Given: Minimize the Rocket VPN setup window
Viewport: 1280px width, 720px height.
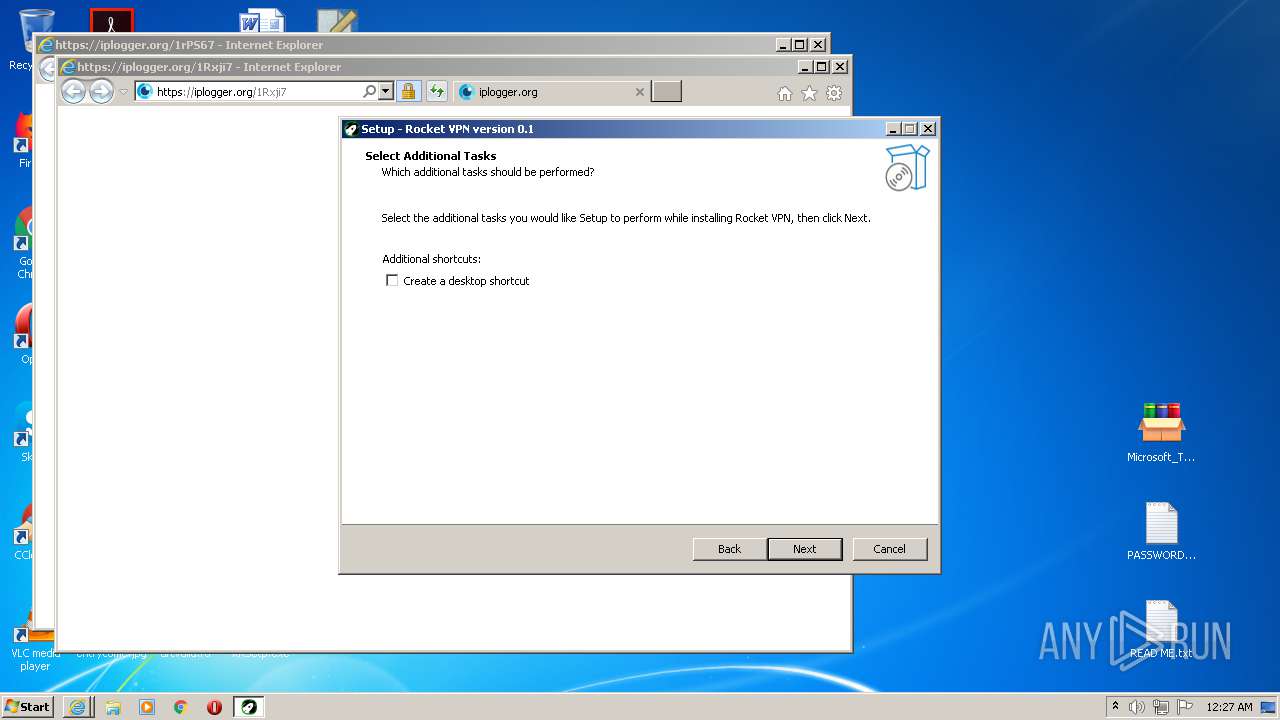Looking at the screenshot, I should pyautogui.click(x=894, y=129).
